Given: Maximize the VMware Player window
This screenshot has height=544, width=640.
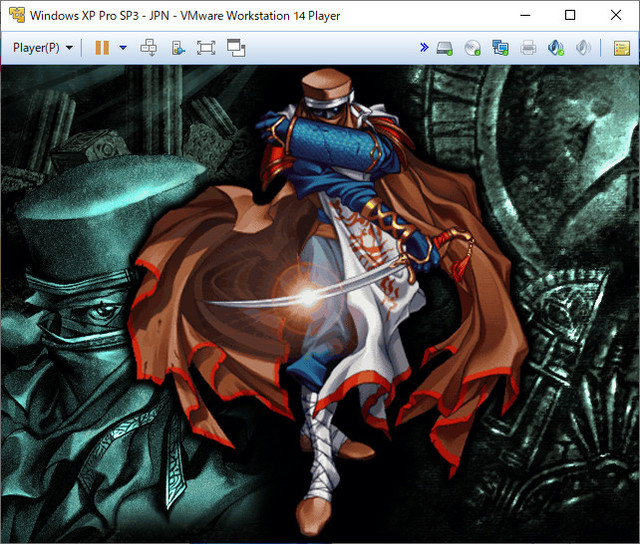Looking at the screenshot, I should [x=570, y=16].
